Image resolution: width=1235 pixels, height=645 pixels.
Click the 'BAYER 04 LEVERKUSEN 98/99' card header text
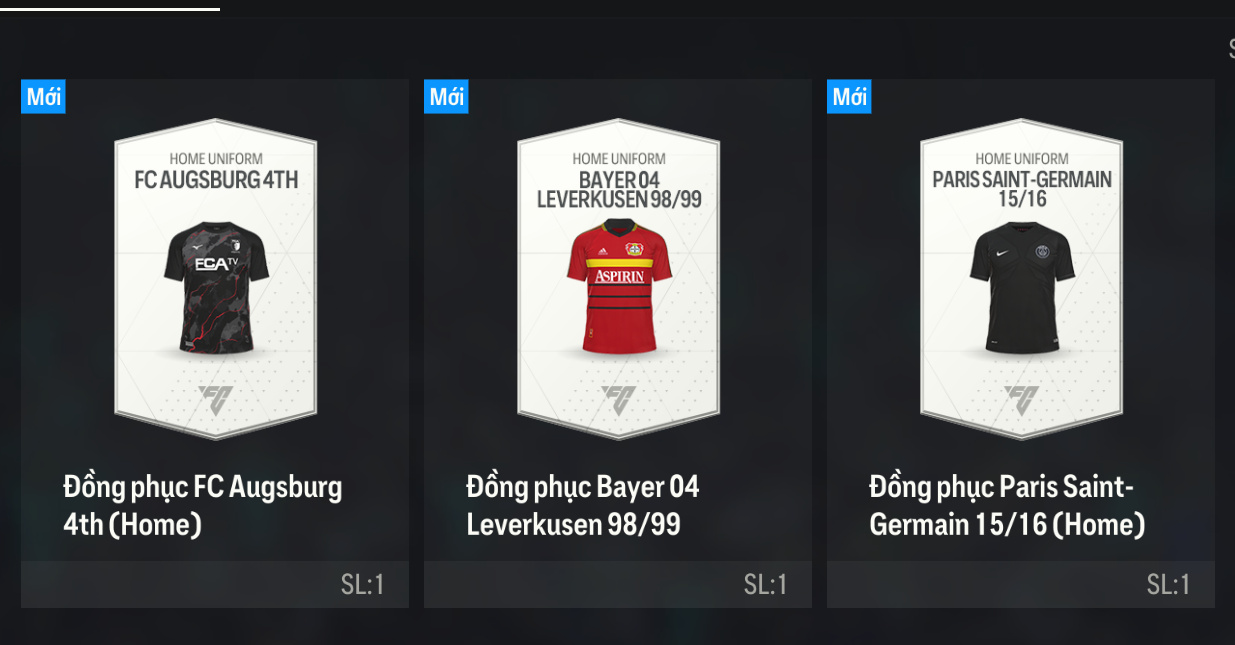coord(619,190)
